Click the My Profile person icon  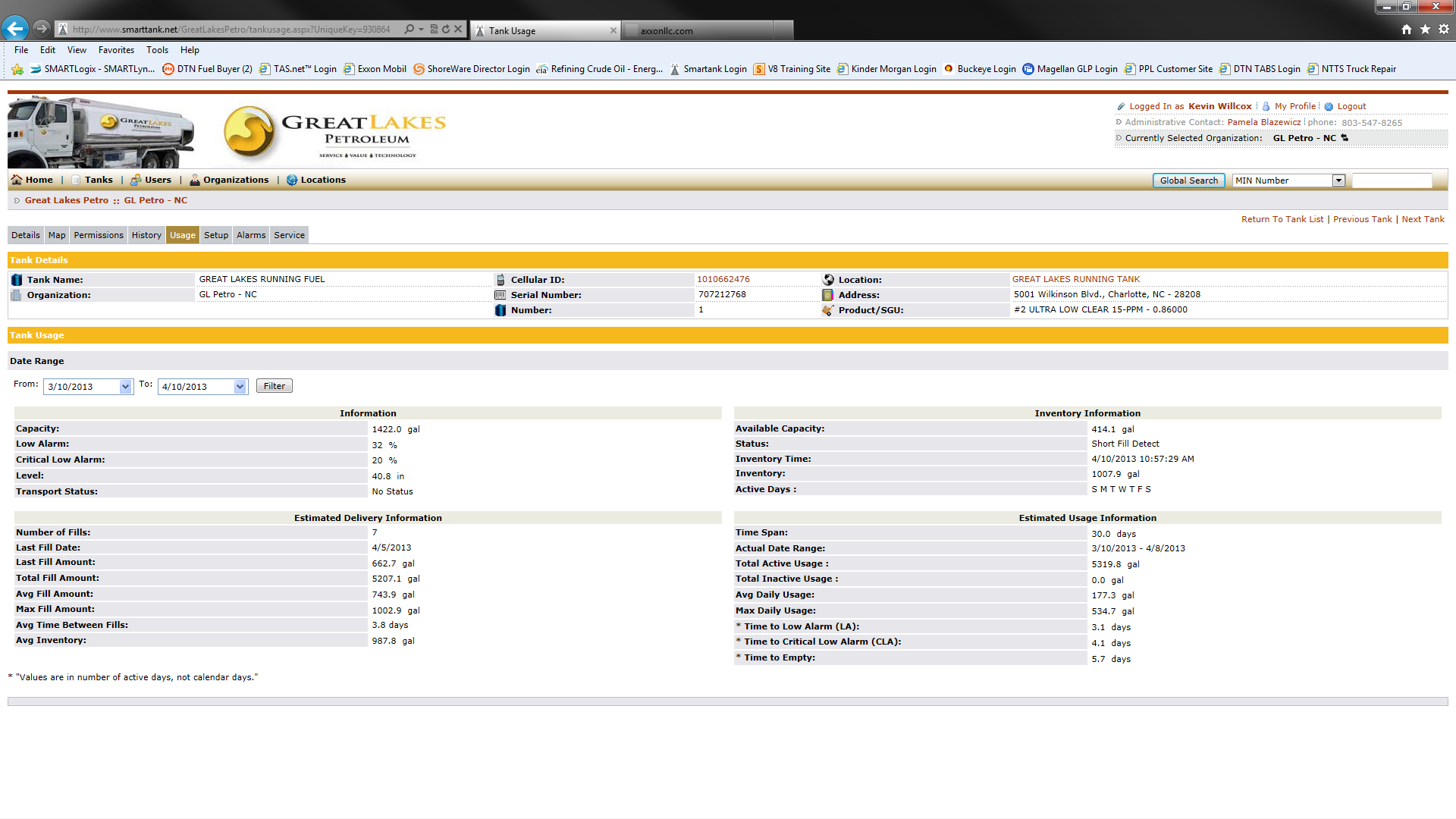1266,107
